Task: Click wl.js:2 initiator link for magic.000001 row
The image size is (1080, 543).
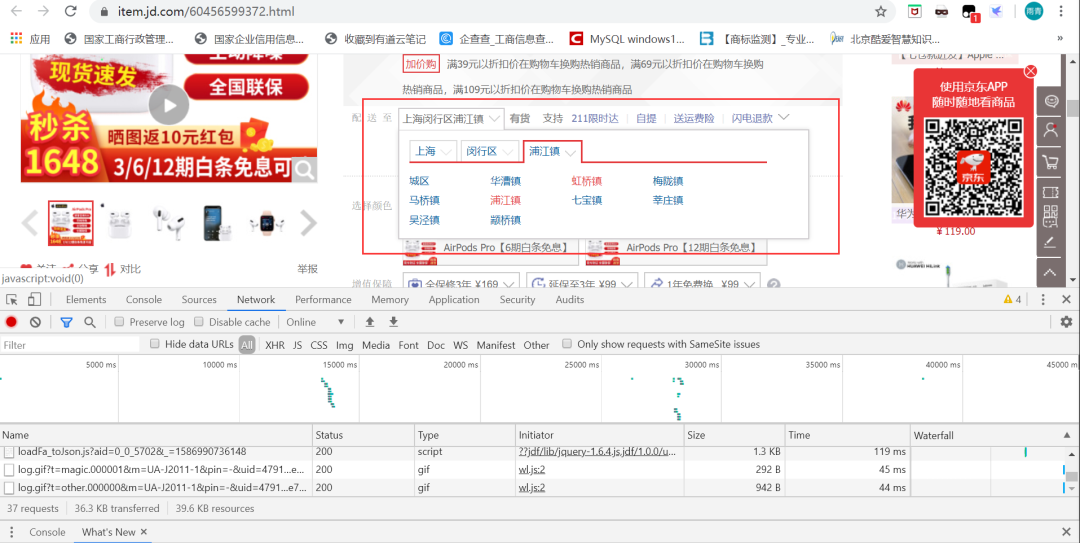Action: click(x=532, y=469)
